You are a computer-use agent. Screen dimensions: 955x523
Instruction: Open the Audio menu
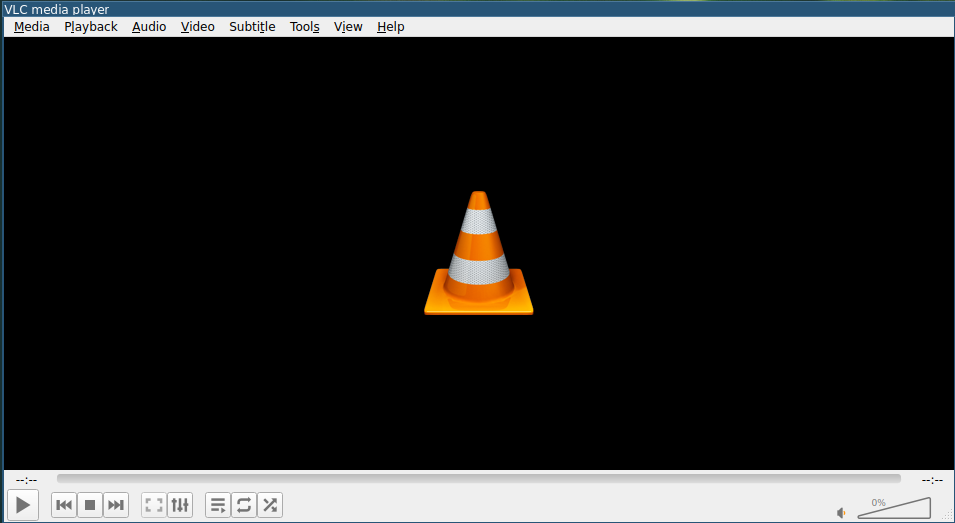(149, 27)
